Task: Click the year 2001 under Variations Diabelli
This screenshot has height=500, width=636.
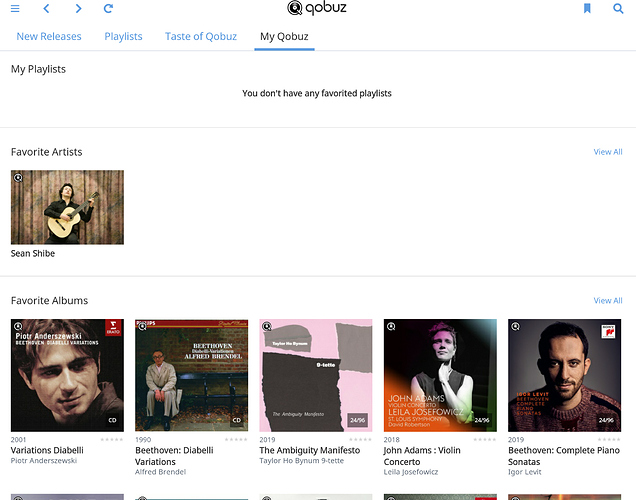Action: [18, 440]
